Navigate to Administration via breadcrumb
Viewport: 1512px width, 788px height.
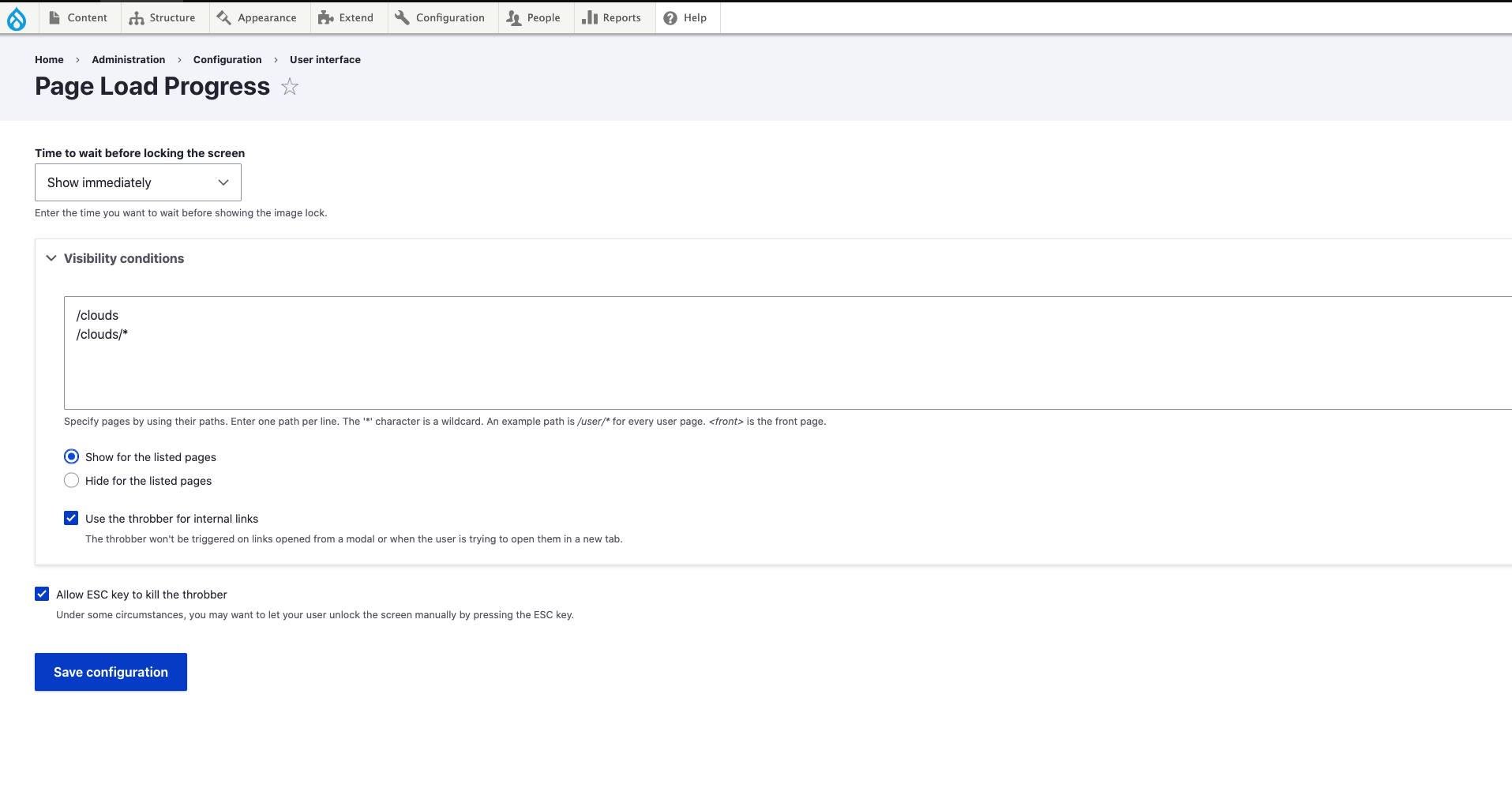click(128, 59)
